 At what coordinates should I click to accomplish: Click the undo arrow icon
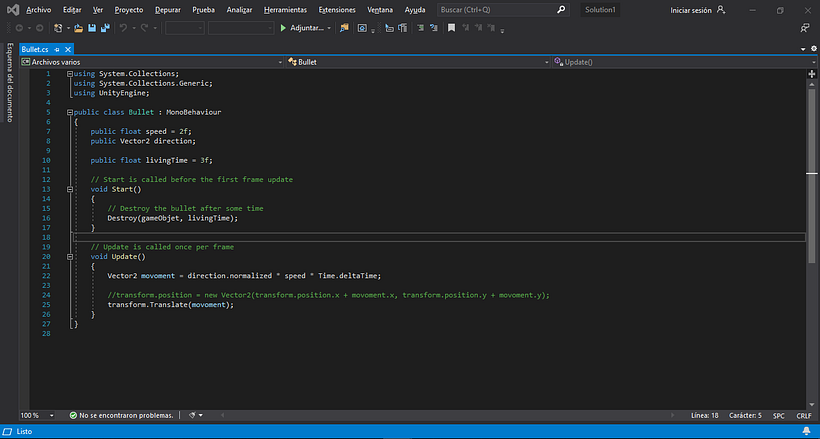[x=123, y=28]
